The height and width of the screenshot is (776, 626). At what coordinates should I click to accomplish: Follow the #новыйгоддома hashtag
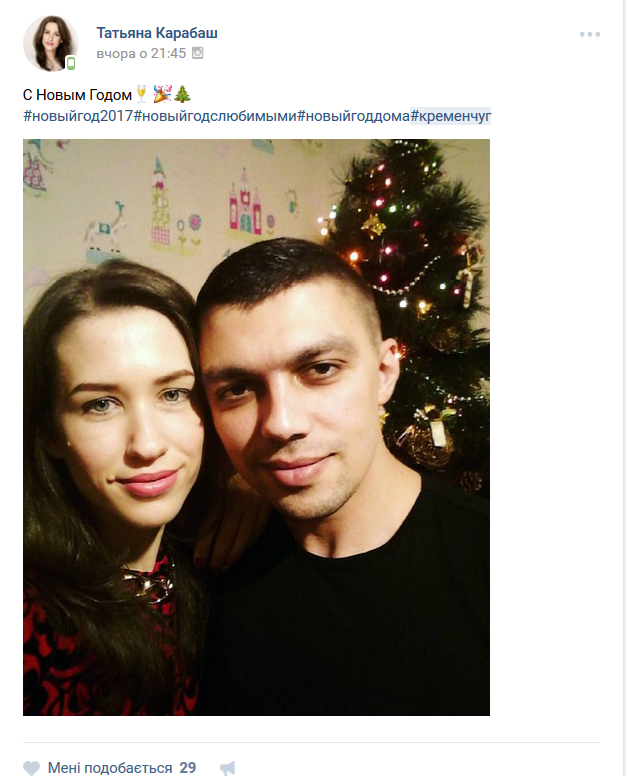(353, 116)
